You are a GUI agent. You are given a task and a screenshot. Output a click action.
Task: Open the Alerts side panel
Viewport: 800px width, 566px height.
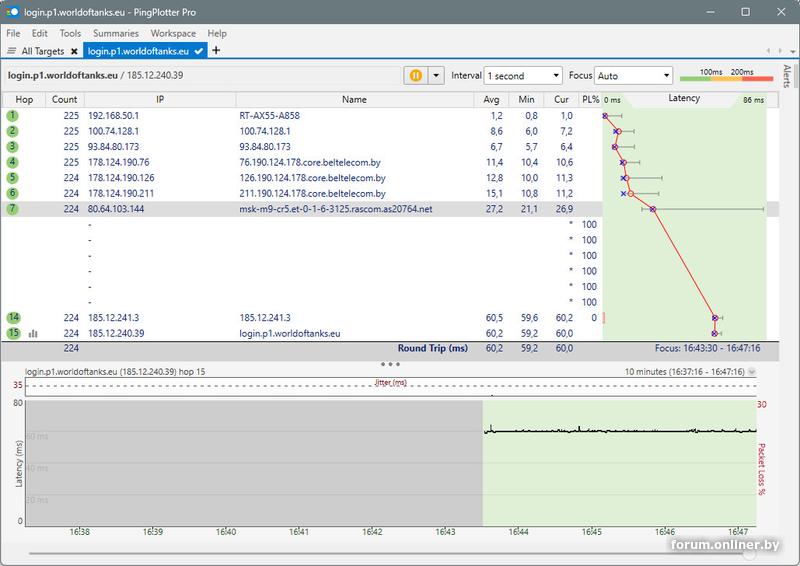(x=787, y=78)
